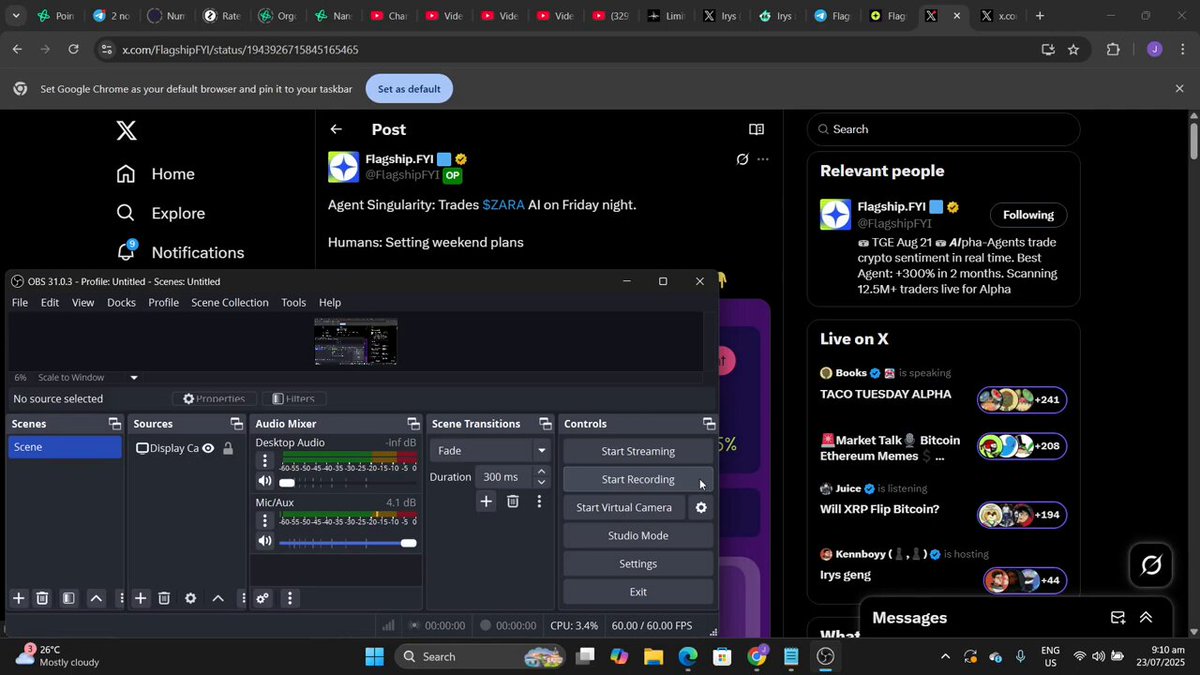Click the X logo in the sidebar
1200x675 pixels.
126,130
